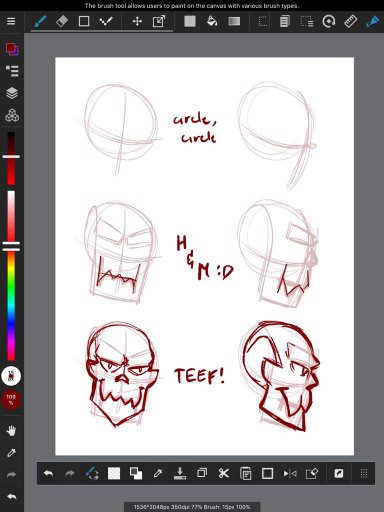
Task: Choose the Bucket fill tool
Action: 212,22
